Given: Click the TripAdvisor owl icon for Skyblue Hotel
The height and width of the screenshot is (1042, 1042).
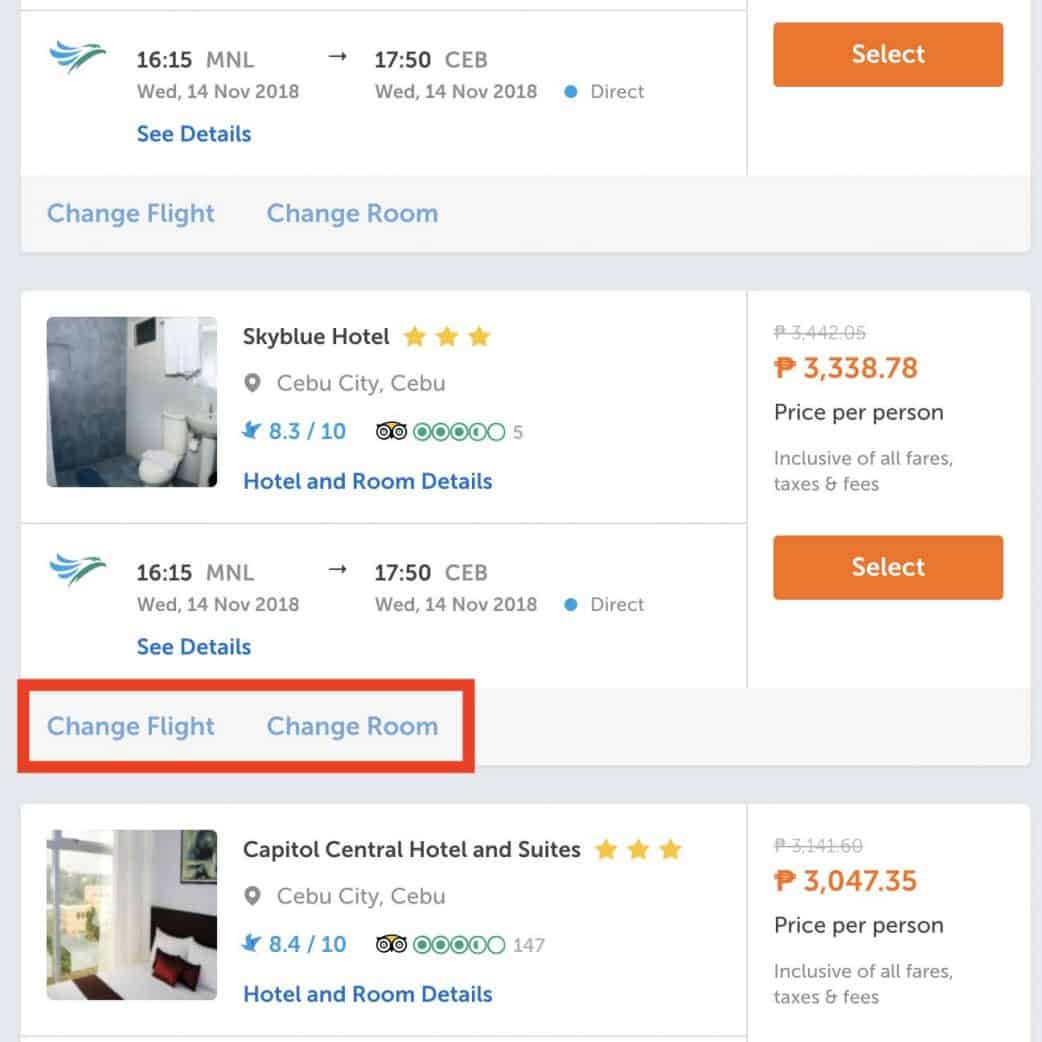Looking at the screenshot, I should [391, 432].
